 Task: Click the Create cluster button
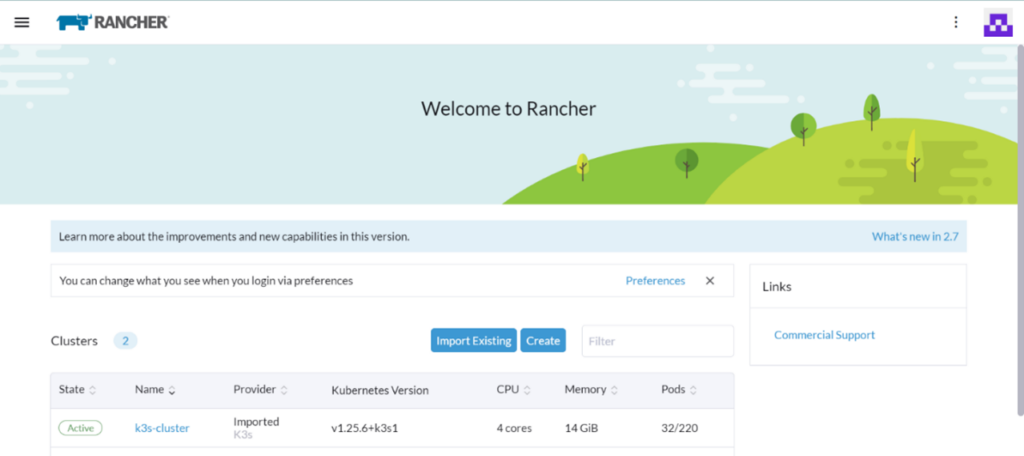pyautogui.click(x=543, y=341)
